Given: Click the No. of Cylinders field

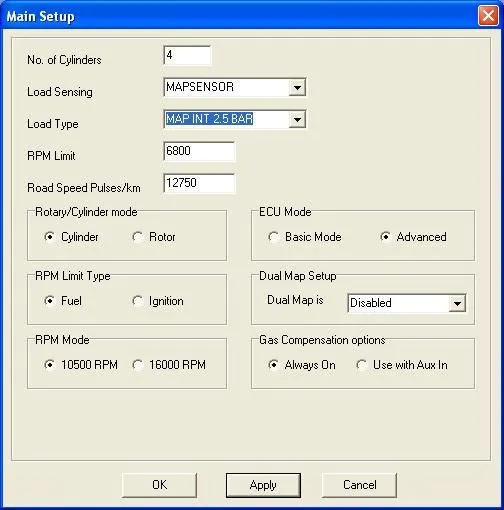Looking at the screenshot, I should point(187,55).
